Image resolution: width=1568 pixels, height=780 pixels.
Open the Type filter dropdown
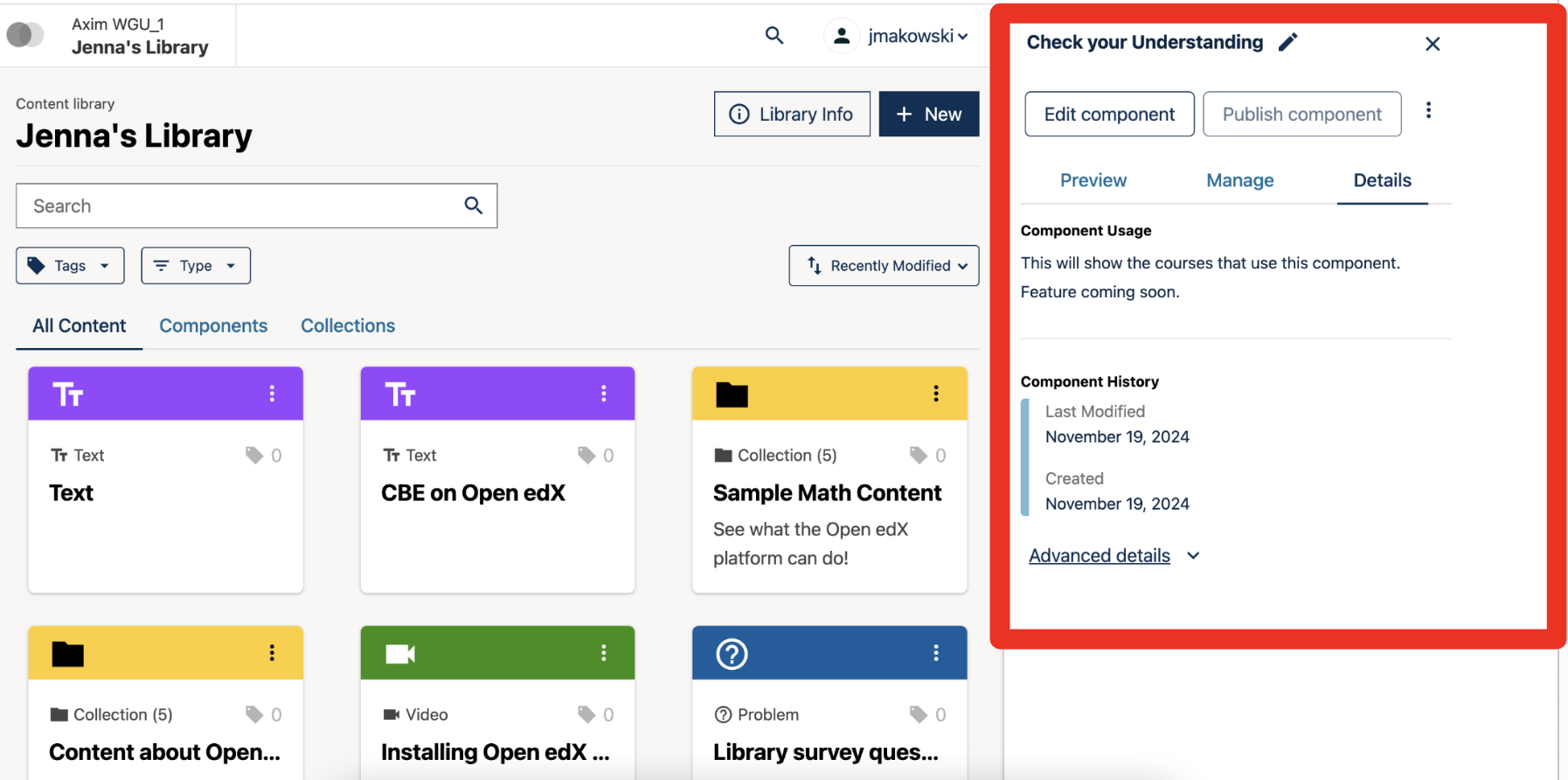pos(196,266)
